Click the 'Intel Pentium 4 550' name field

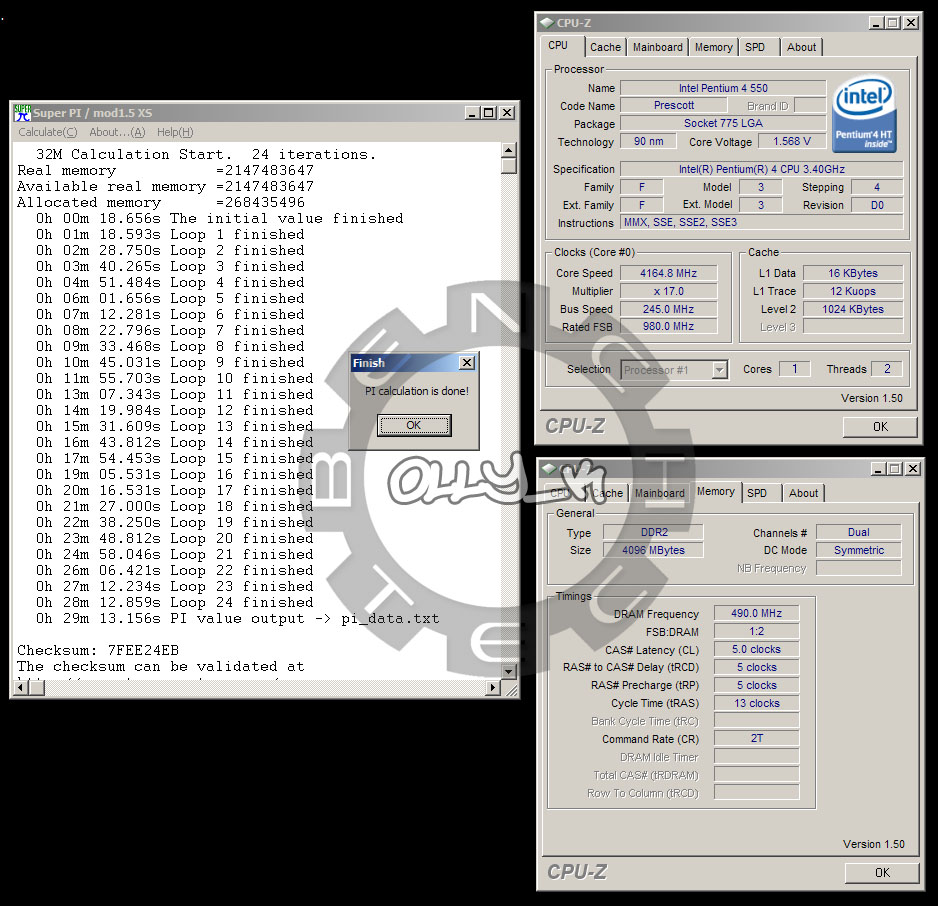[x=723, y=88]
